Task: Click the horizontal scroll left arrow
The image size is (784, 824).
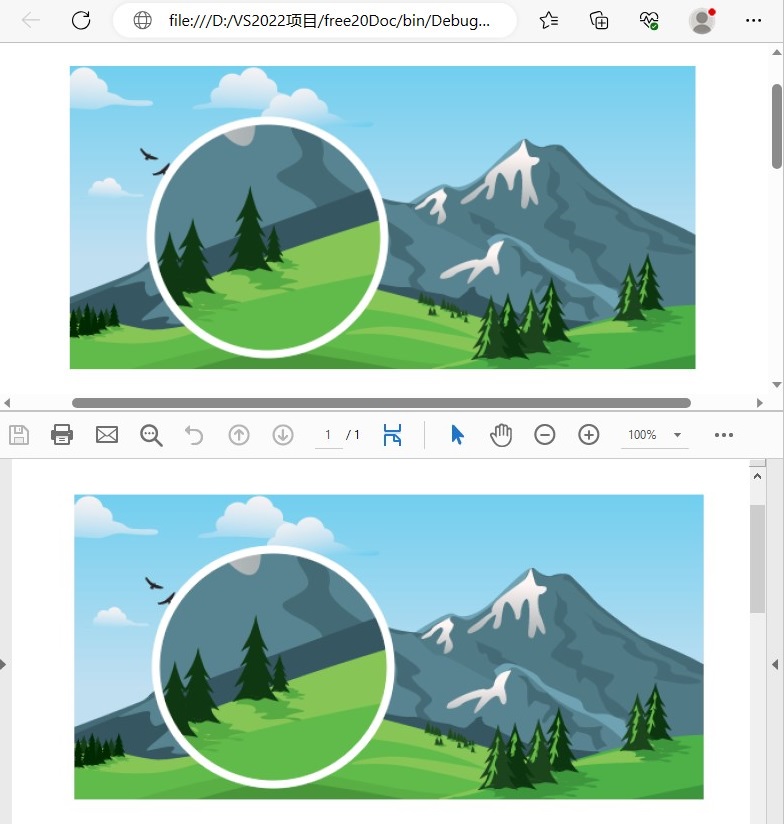Action: click(x=7, y=403)
